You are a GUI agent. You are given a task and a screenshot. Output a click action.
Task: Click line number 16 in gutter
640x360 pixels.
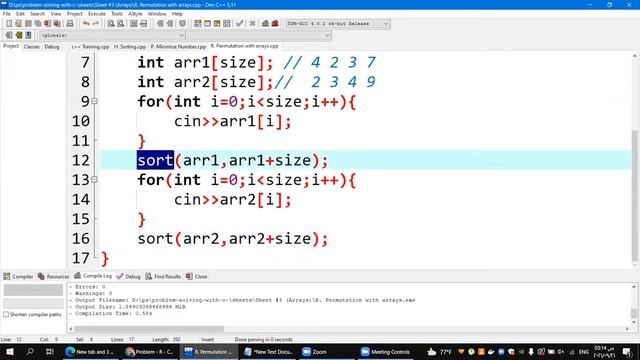[81, 238]
